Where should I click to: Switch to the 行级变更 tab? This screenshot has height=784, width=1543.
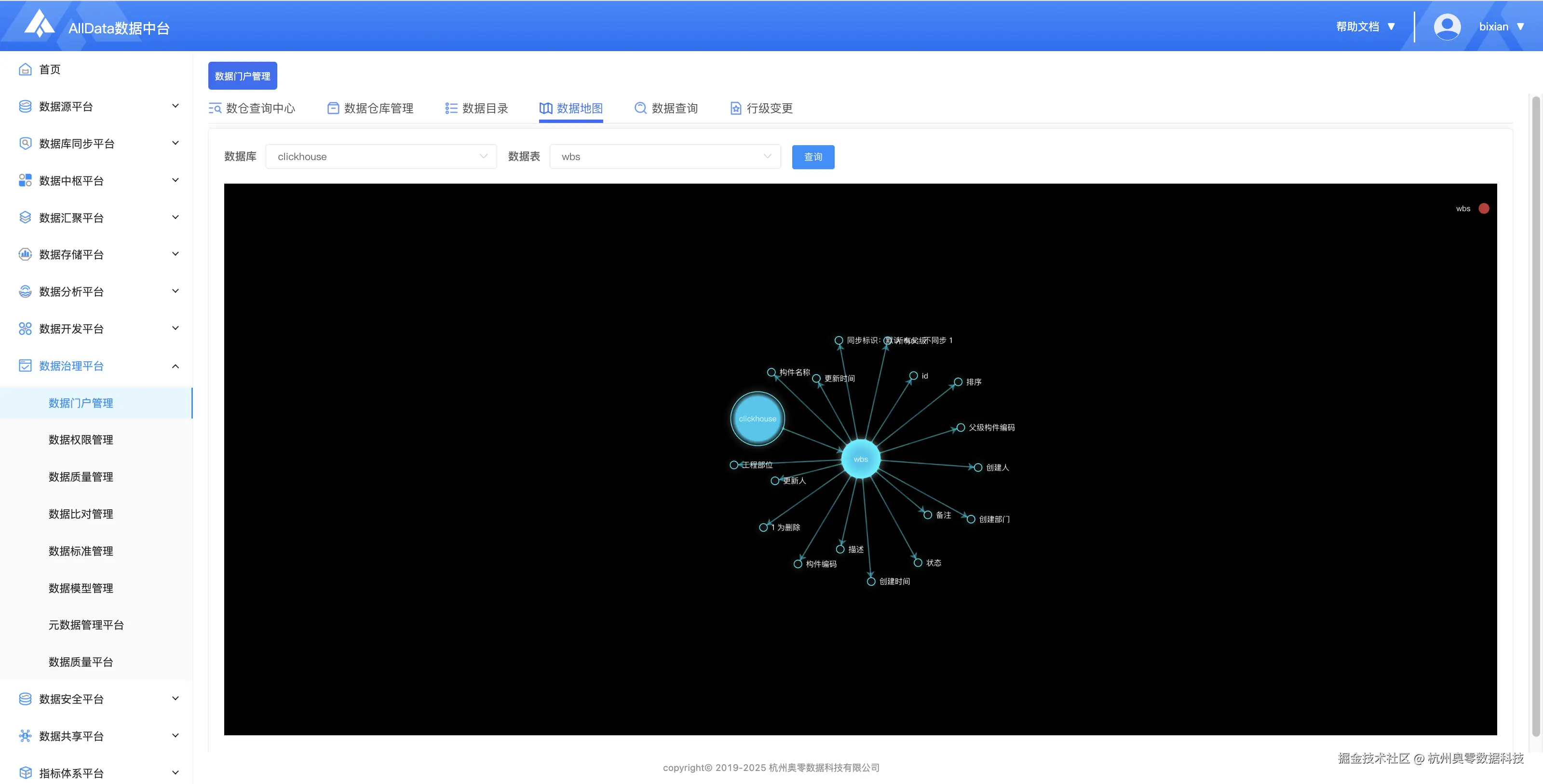(761, 108)
